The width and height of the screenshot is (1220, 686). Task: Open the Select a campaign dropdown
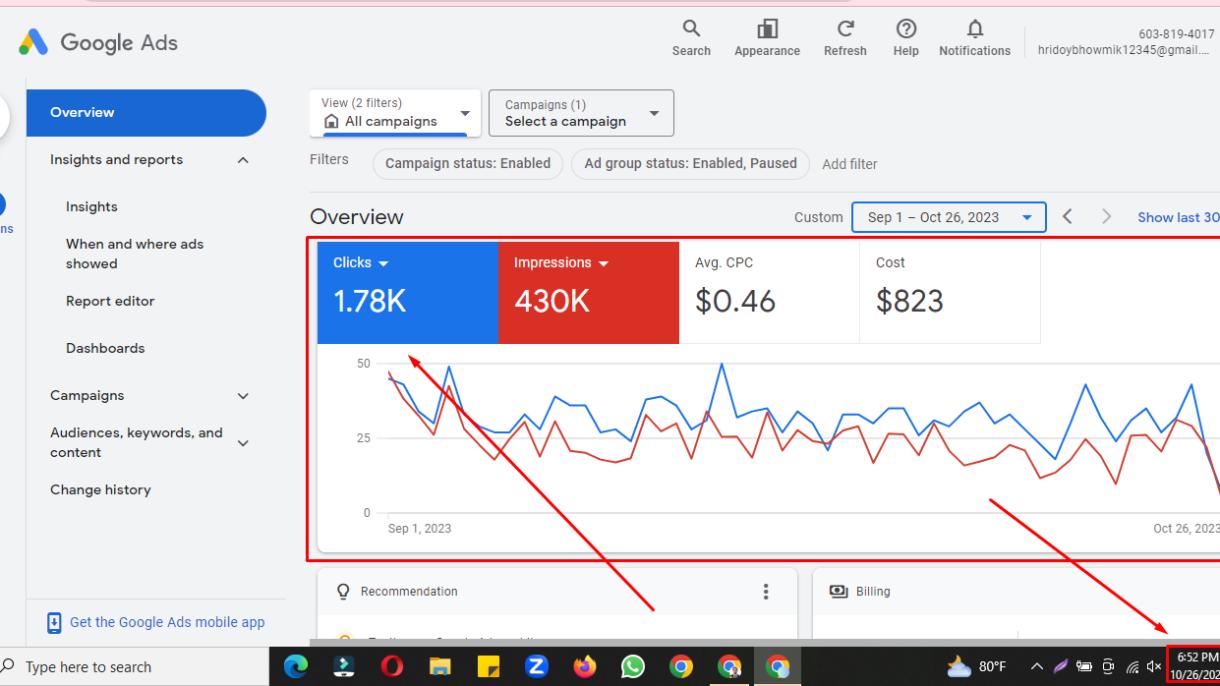(581, 113)
